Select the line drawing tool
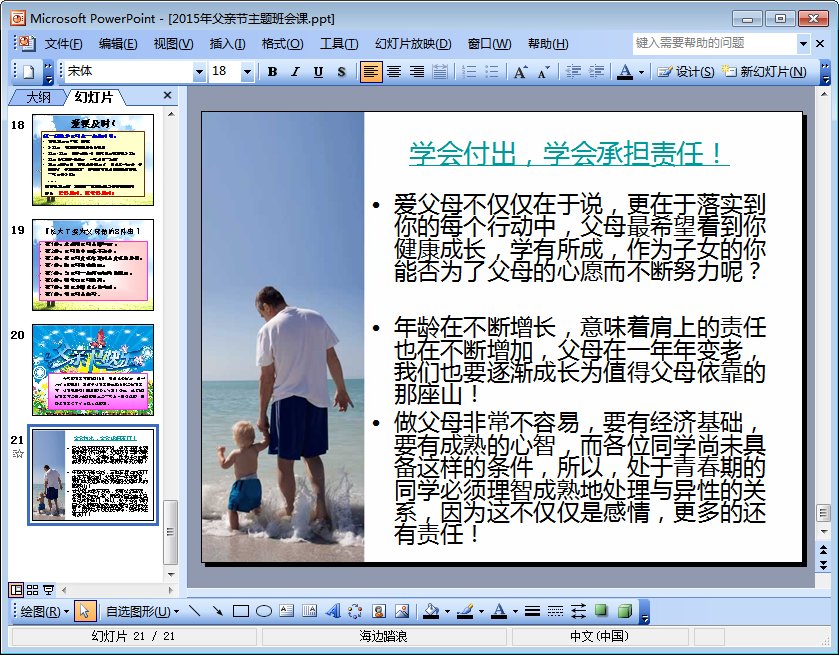This screenshot has width=839, height=655. [x=195, y=611]
